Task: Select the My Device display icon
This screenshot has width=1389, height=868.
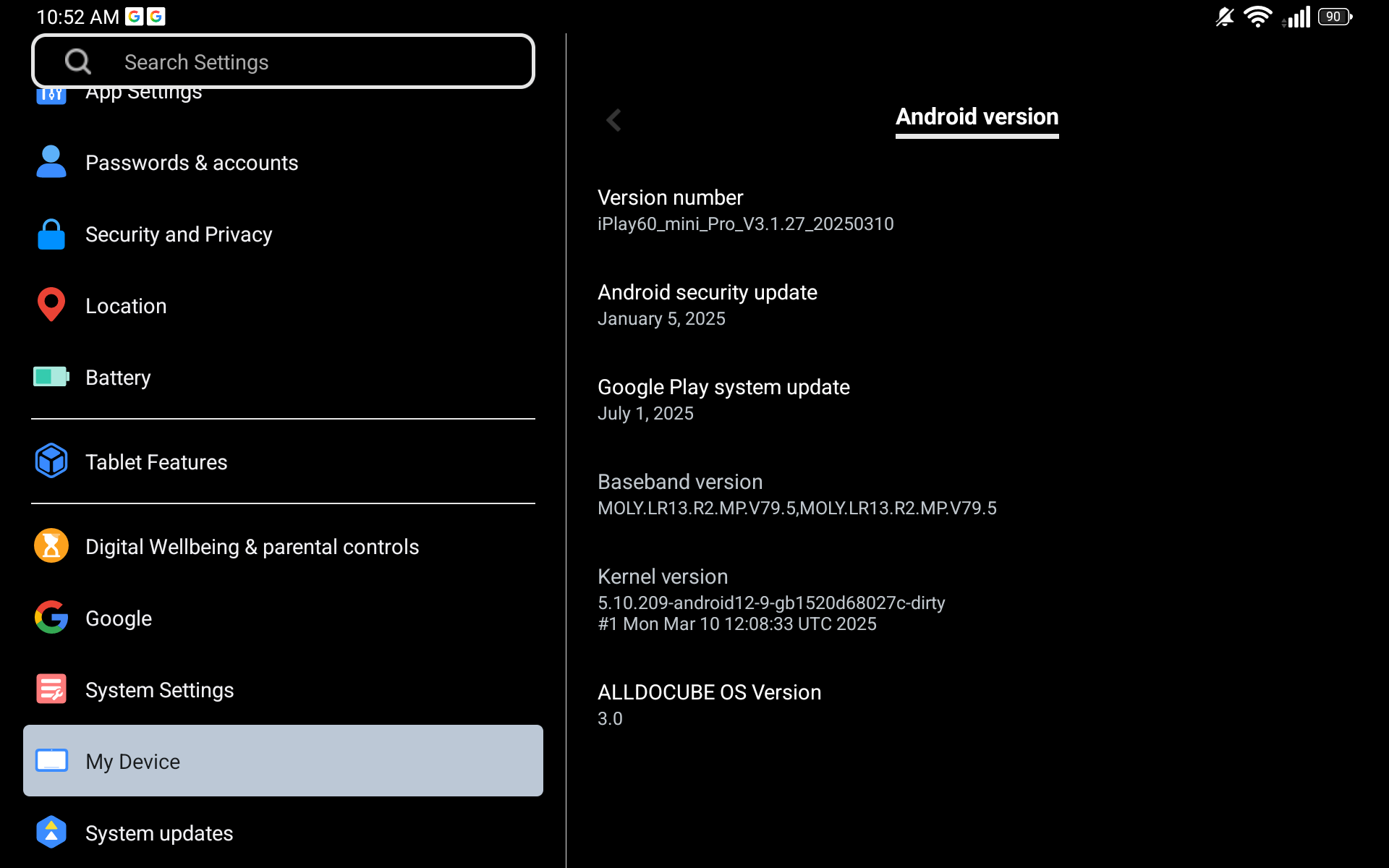Action: click(x=51, y=760)
